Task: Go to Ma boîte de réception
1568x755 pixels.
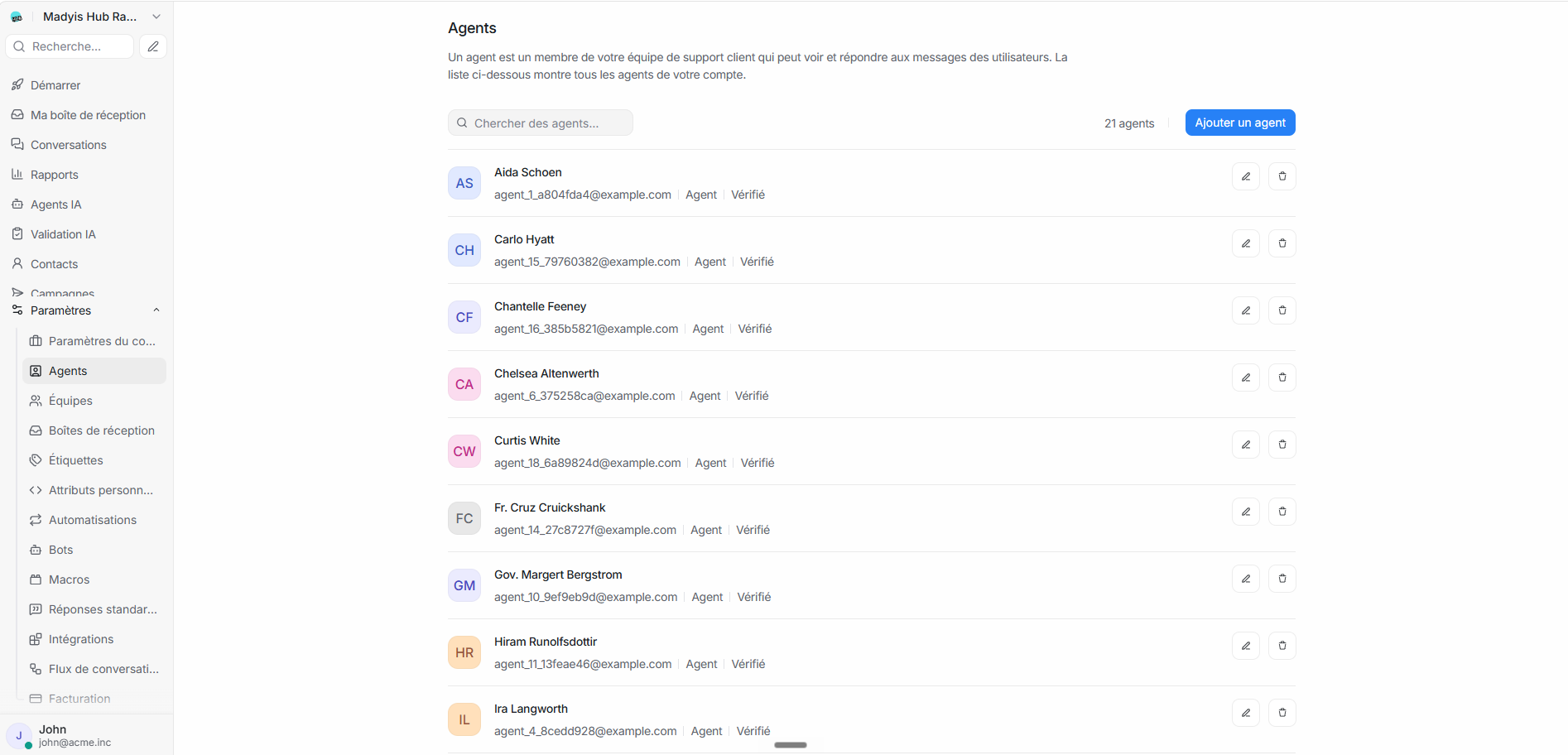Action: pos(86,115)
